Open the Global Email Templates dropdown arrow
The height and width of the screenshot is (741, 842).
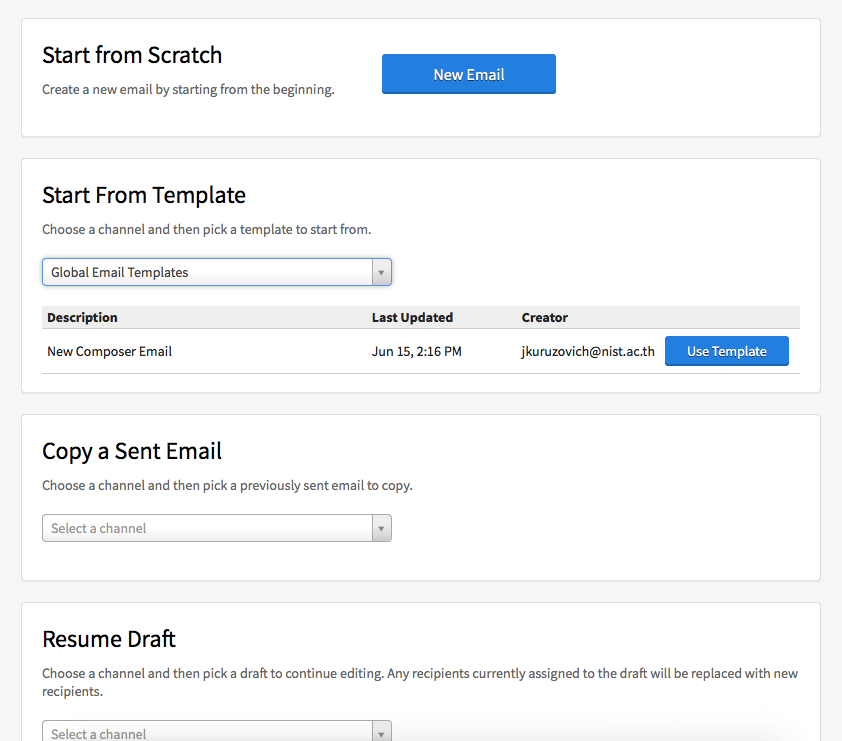click(381, 272)
